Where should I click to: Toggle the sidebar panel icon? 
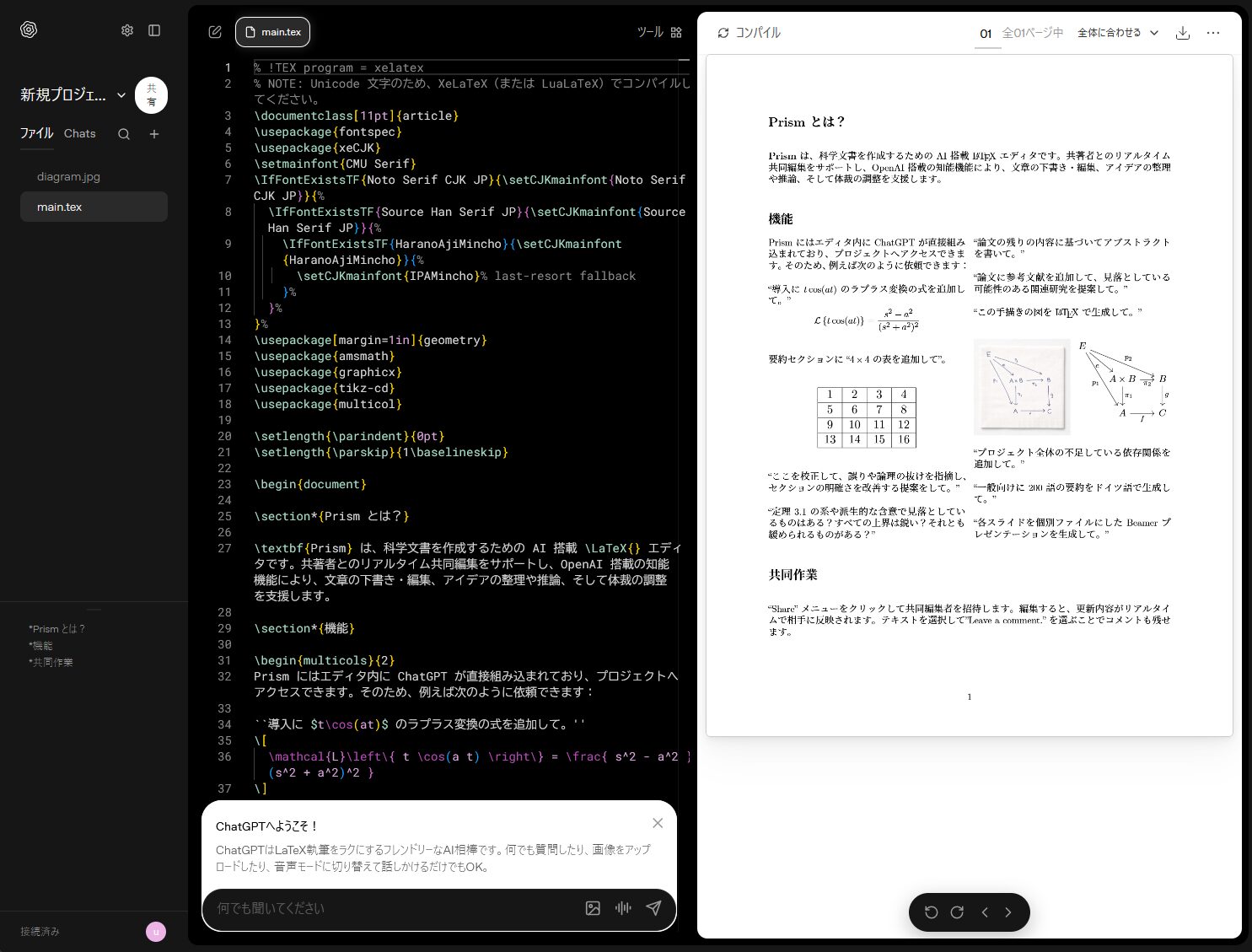(154, 30)
